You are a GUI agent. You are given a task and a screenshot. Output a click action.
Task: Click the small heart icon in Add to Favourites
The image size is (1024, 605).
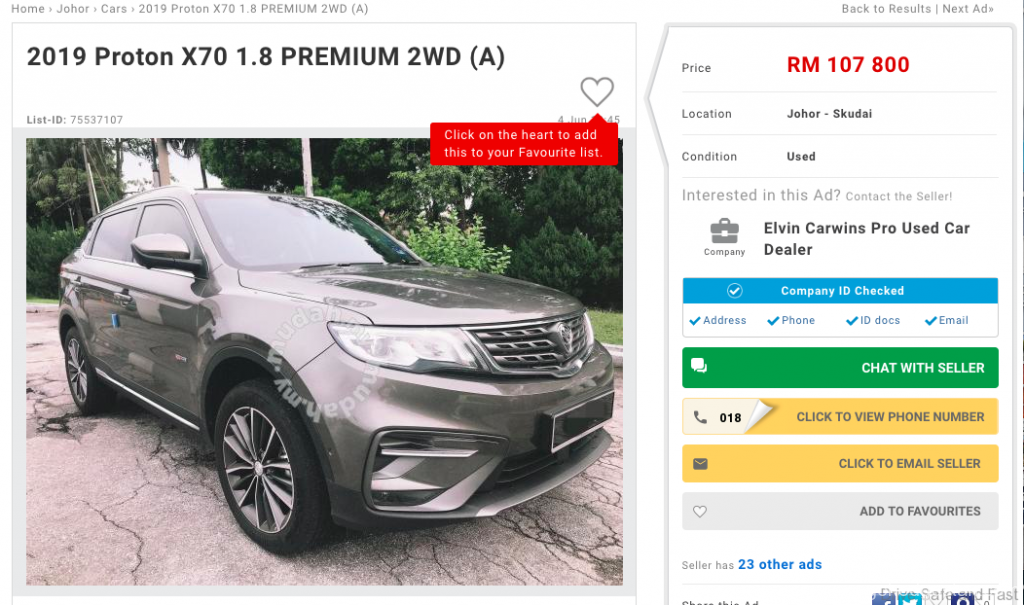[699, 512]
